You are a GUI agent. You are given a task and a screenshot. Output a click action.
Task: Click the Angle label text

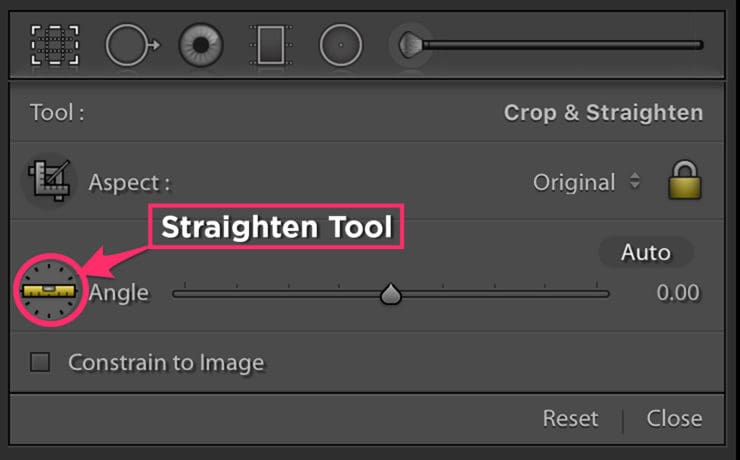(x=119, y=293)
